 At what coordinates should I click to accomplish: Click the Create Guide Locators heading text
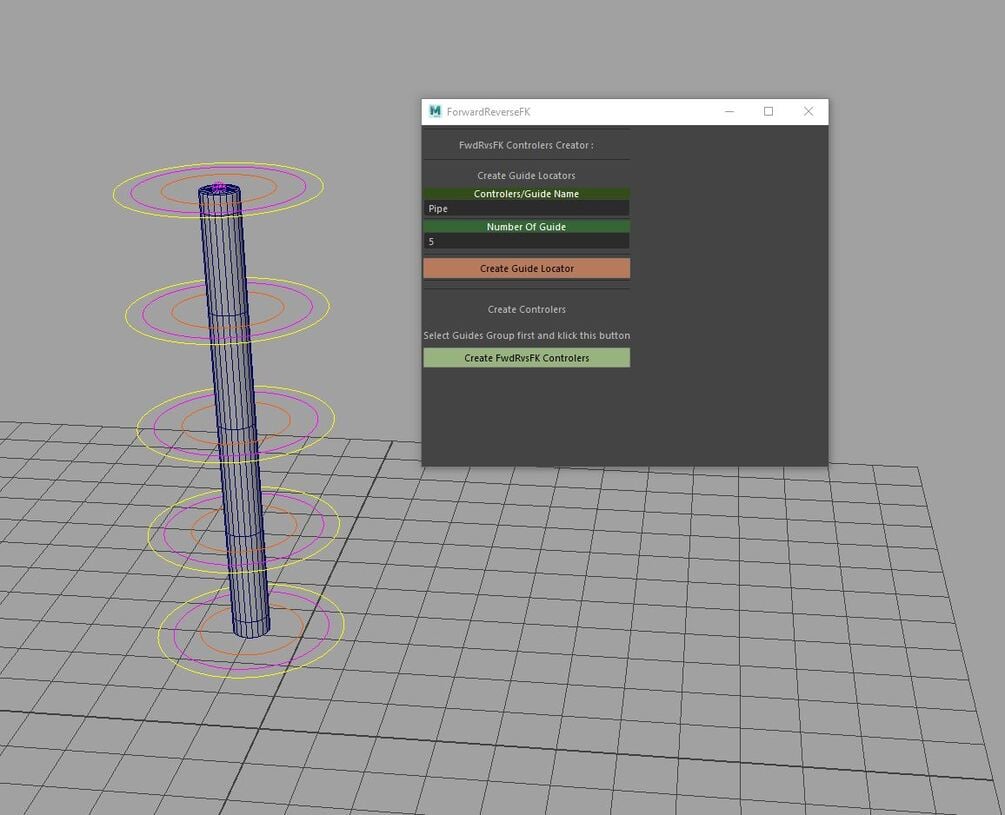526,176
